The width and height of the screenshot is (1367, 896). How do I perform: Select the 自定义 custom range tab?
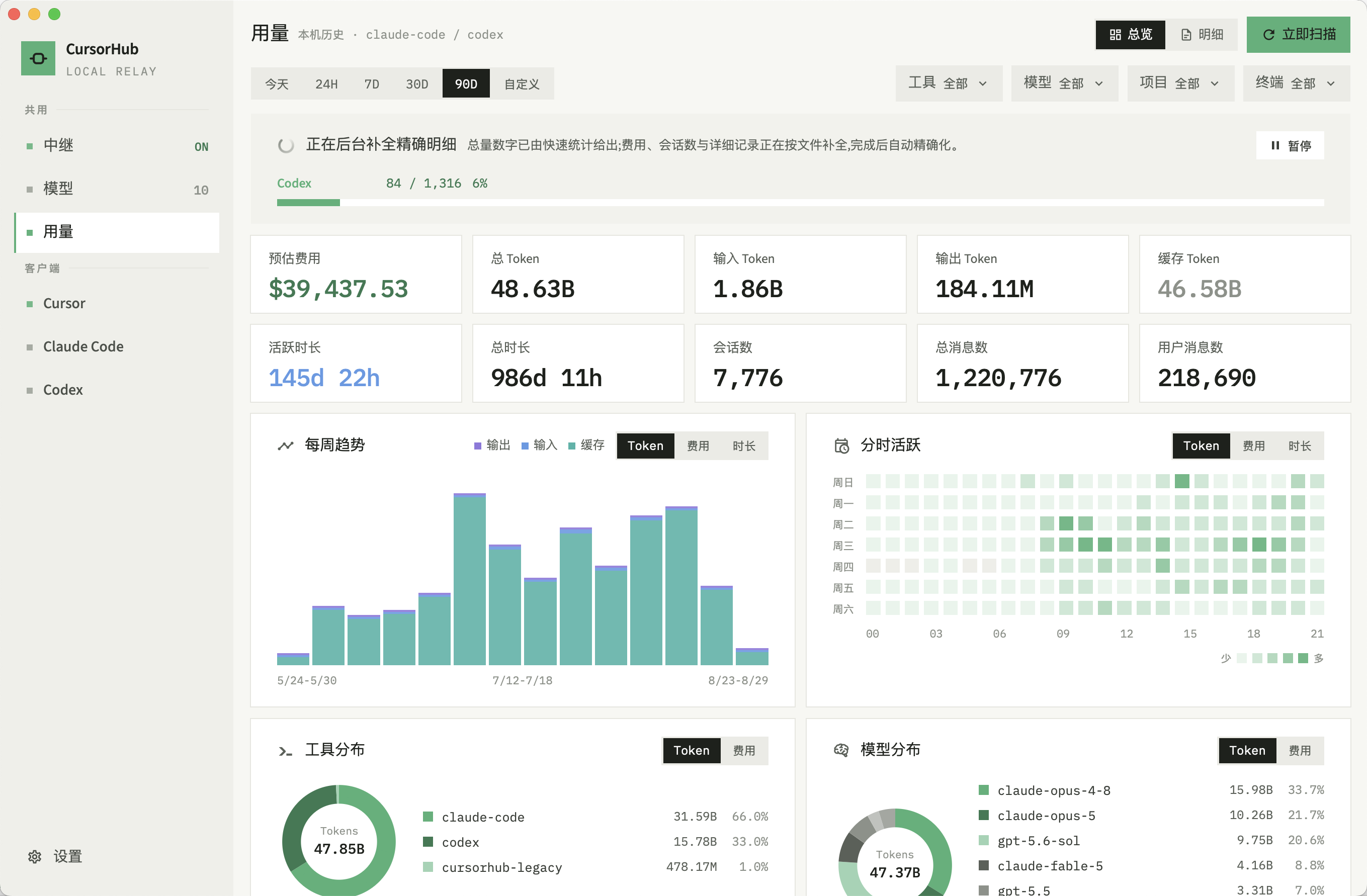[x=522, y=84]
